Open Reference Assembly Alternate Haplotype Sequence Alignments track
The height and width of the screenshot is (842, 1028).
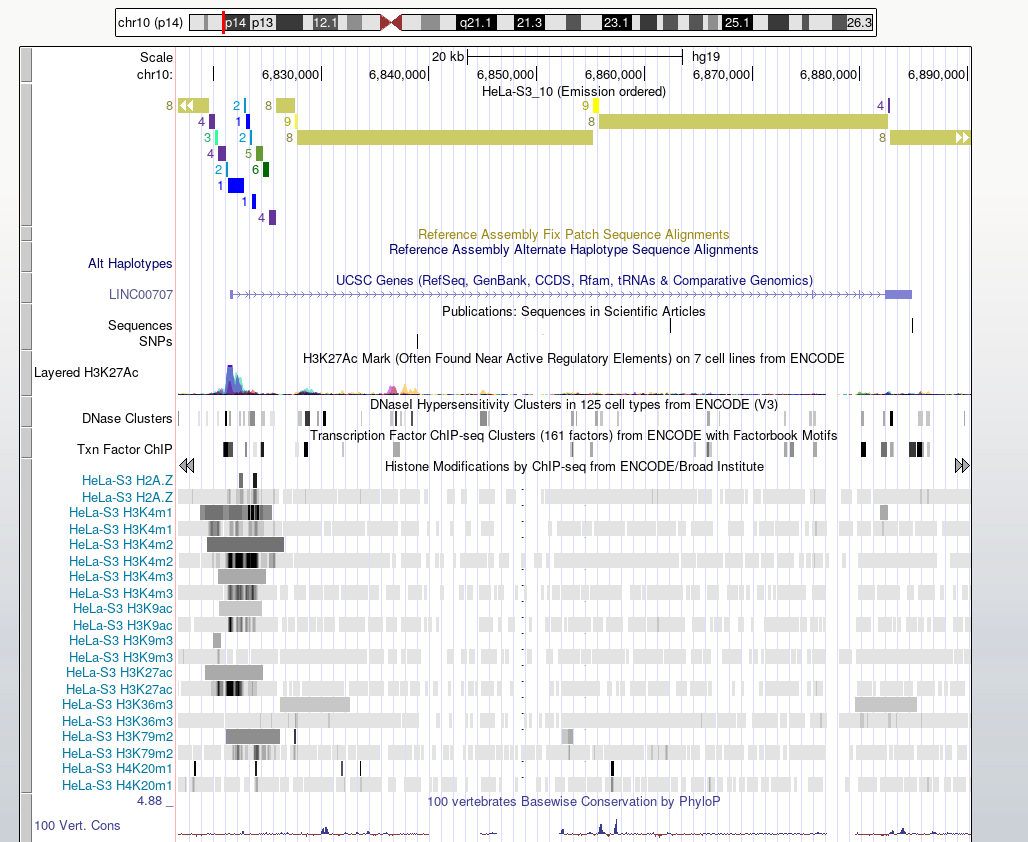tap(574, 249)
